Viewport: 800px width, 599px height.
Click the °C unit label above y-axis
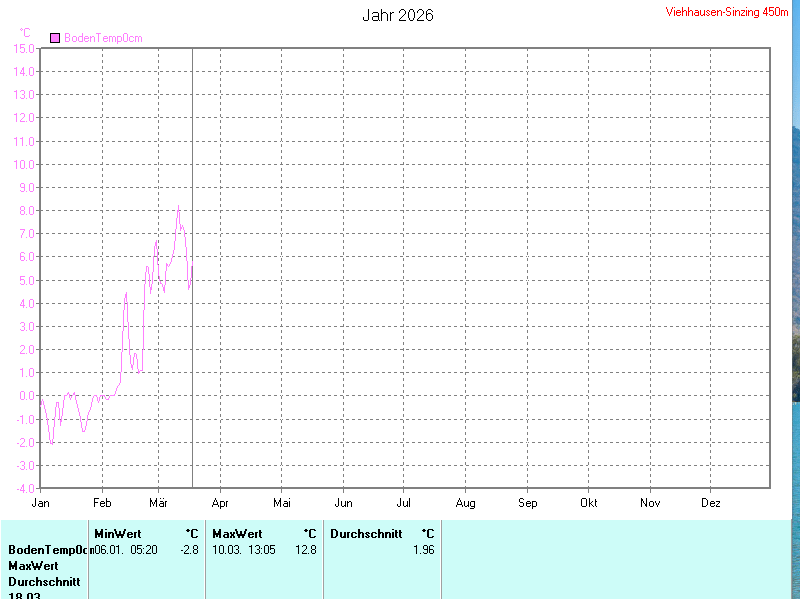click(25, 33)
